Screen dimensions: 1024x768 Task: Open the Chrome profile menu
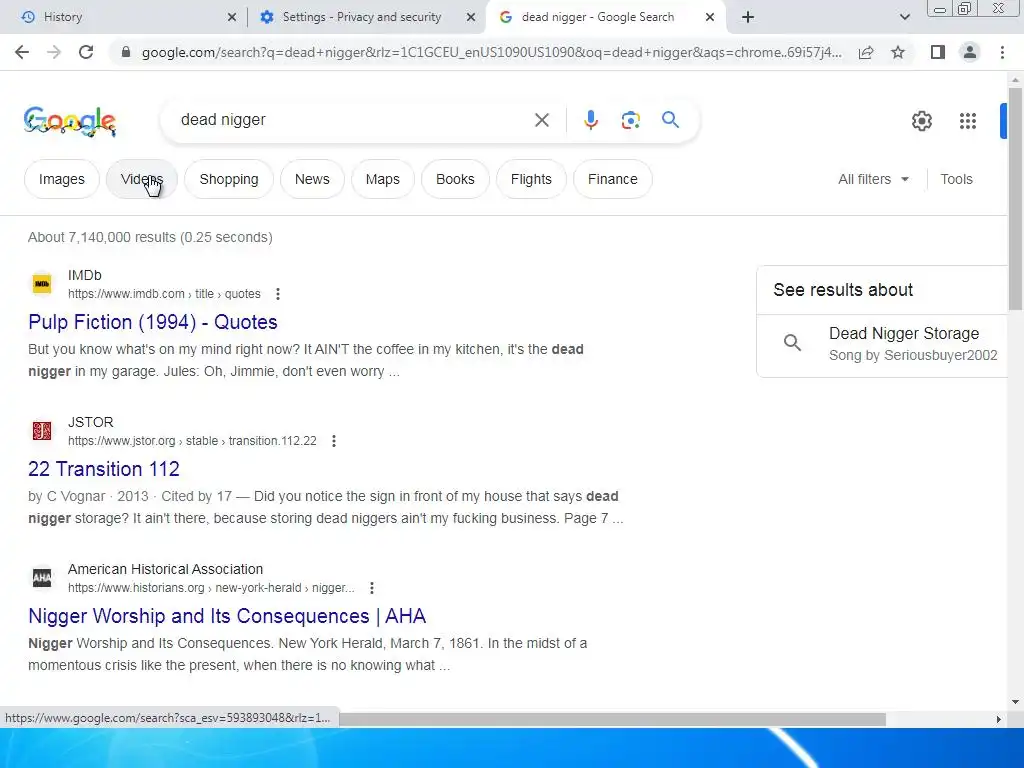[970, 52]
